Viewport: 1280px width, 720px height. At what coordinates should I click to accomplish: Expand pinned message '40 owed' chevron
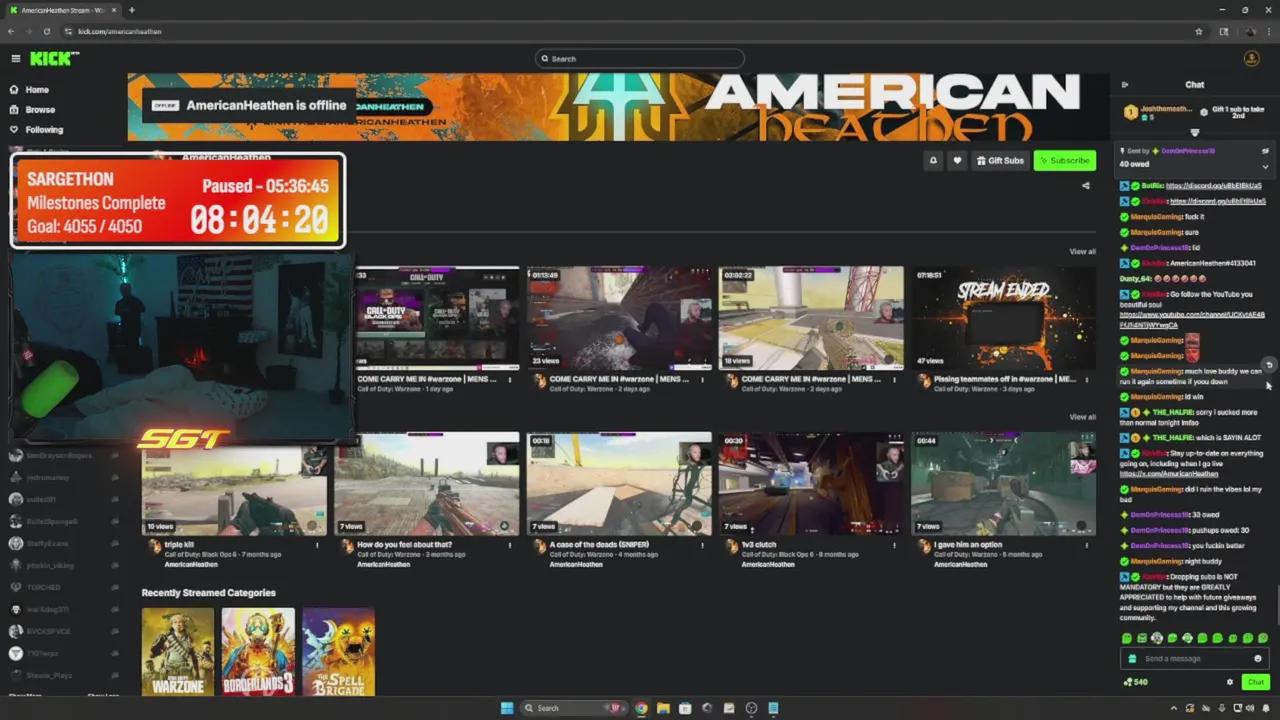pyautogui.click(x=1265, y=166)
